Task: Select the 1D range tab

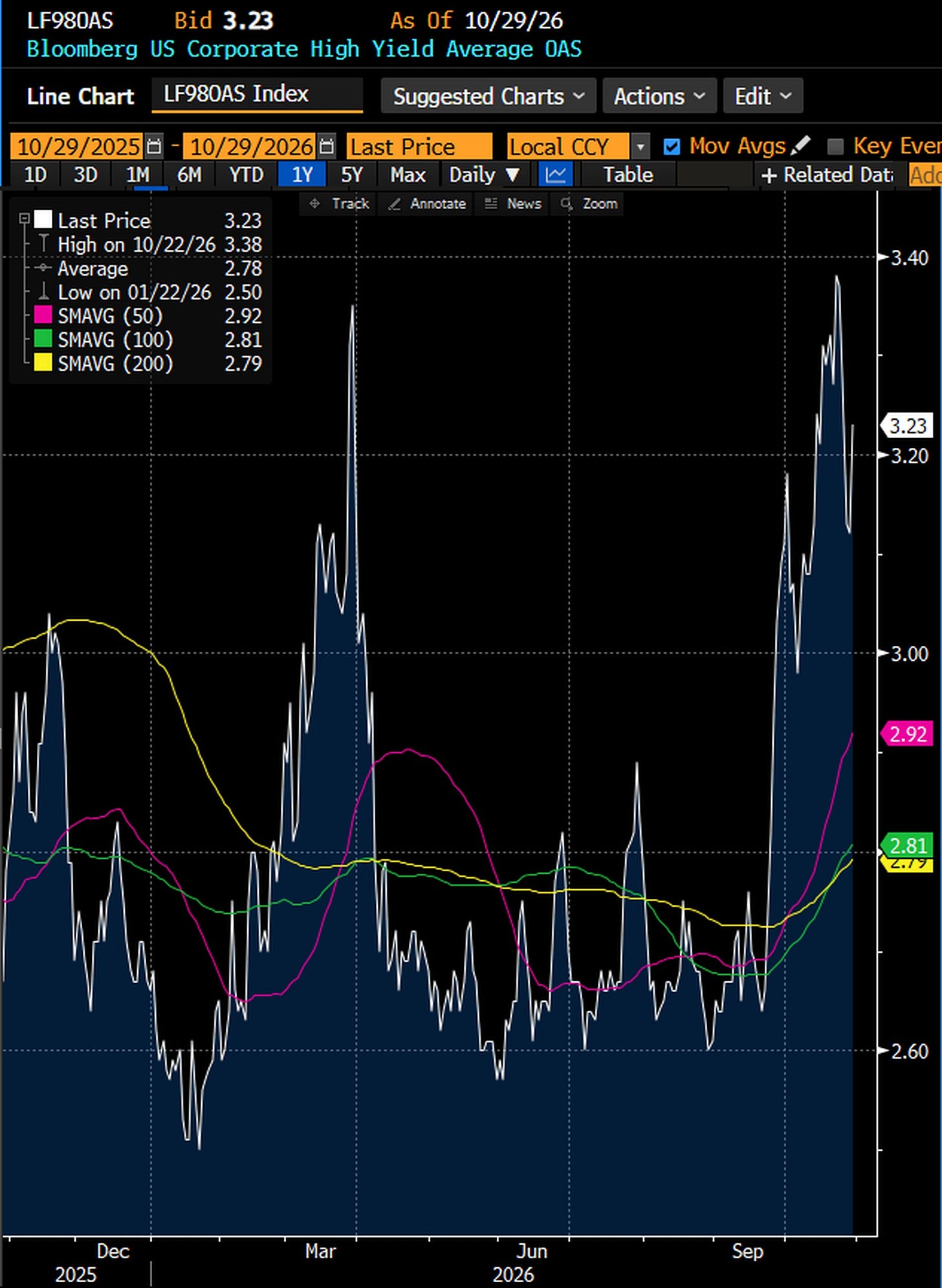Action: tap(36, 175)
